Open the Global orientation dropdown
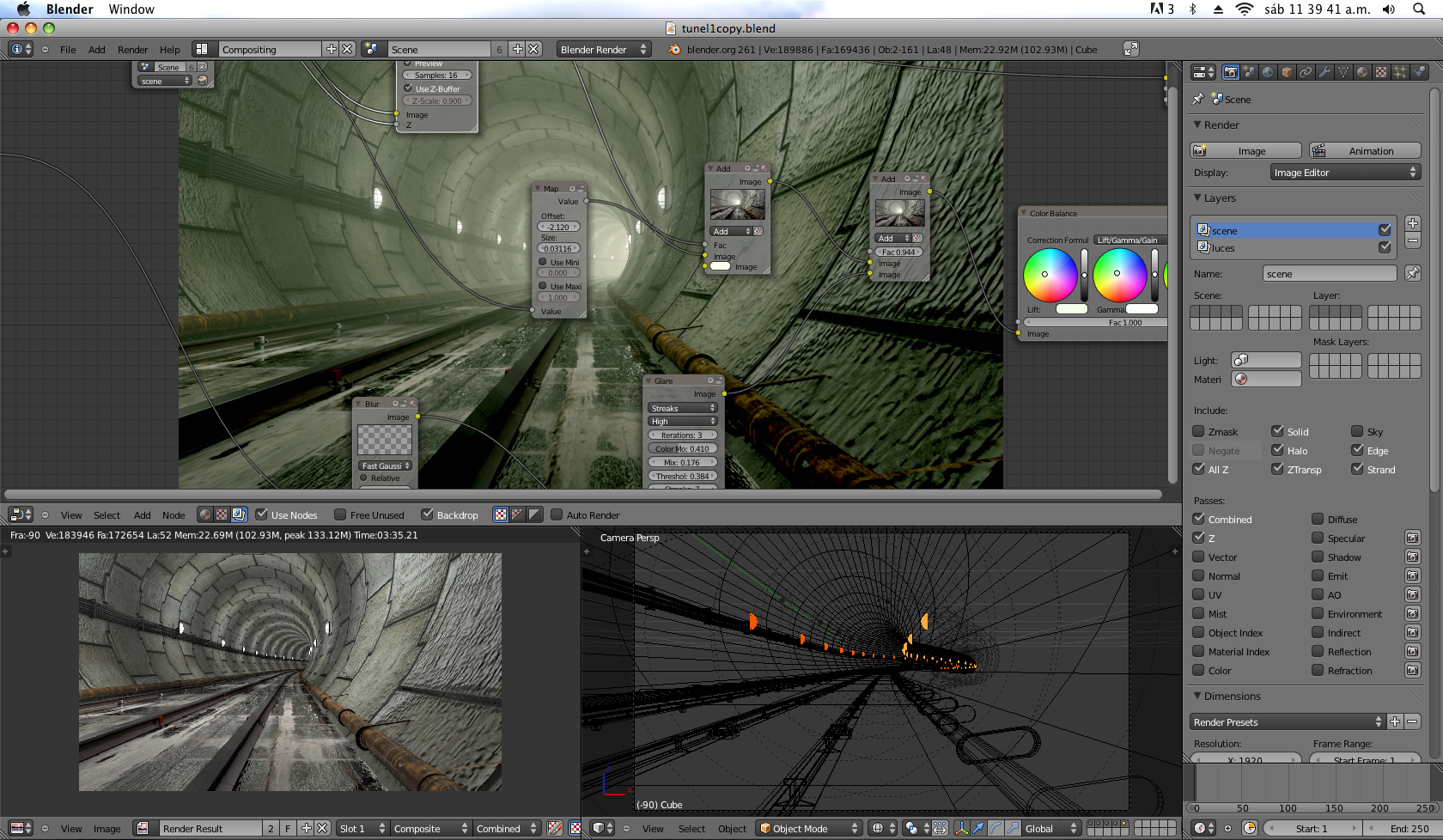This screenshot has height=840, width=1443. pos(1052,828)
